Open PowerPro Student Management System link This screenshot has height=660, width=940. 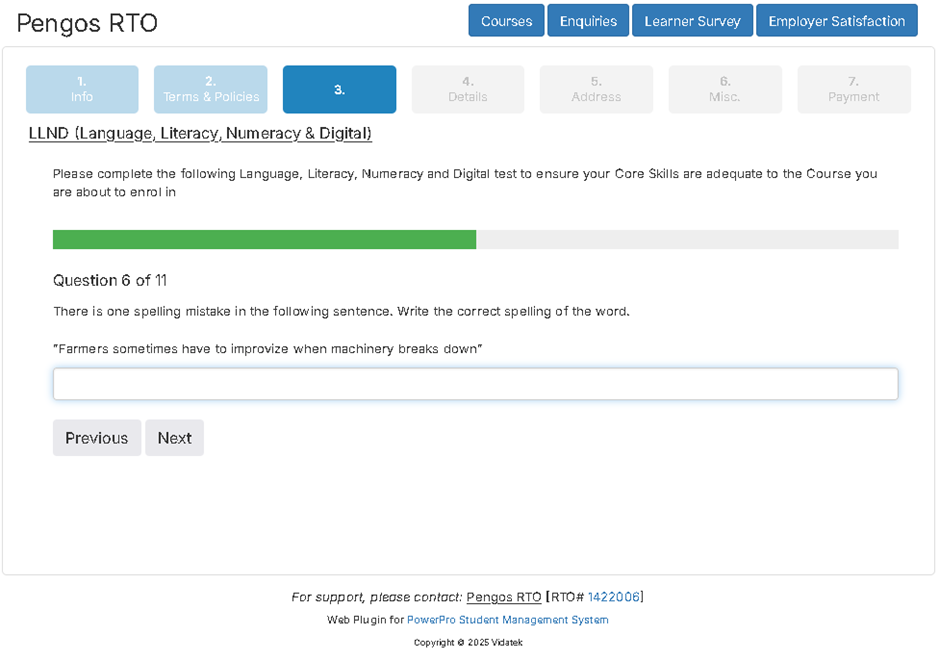pyautogui.click(x=507, y=620)
